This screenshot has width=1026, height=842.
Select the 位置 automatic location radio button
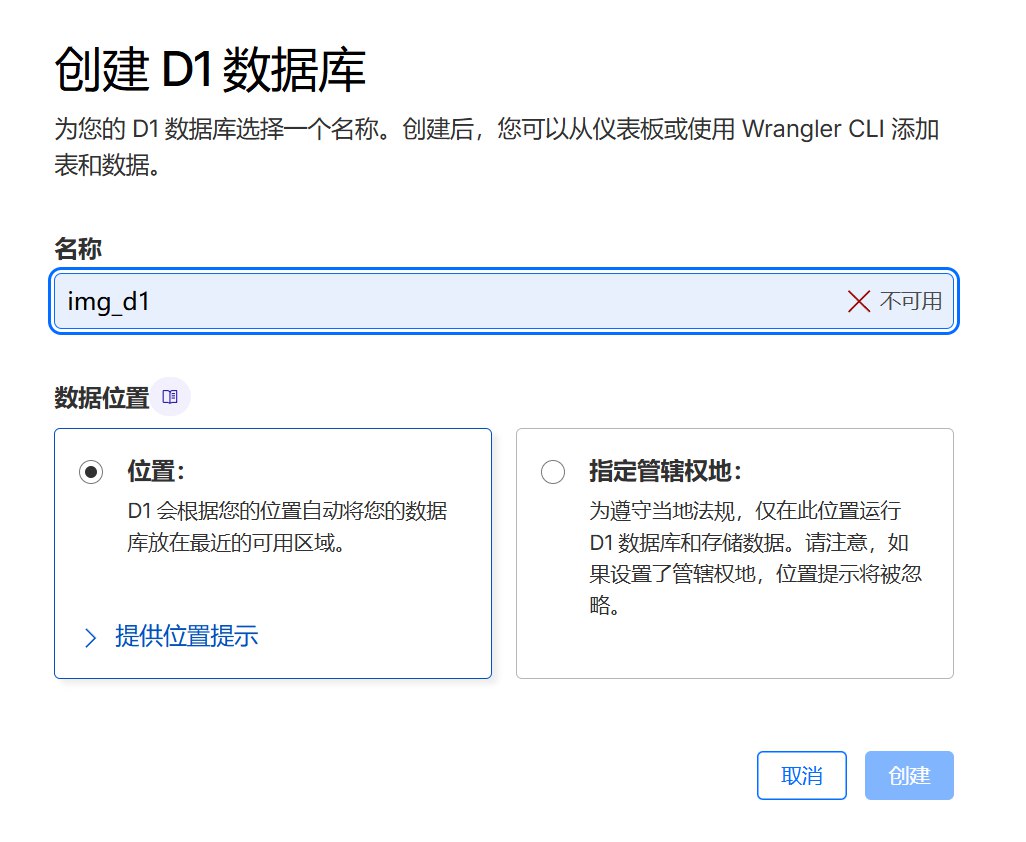click(x=91, y=473)
